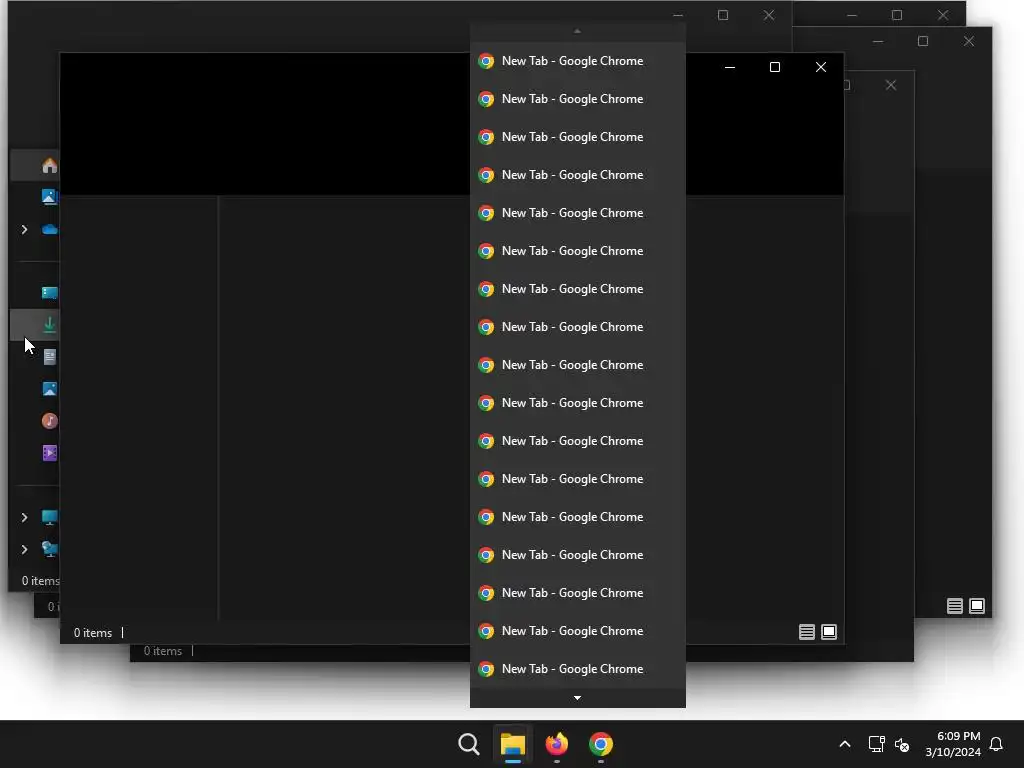This screenshot has width=1024, height=768.
Task: Open Windows Search from the taskbar
Action: point(468,744)
